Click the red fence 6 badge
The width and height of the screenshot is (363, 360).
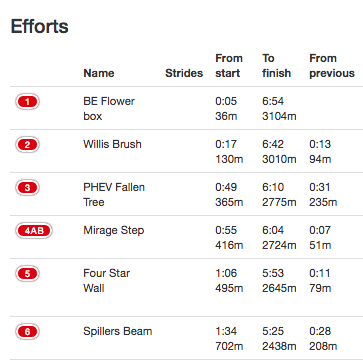pyautogui.click(x=27, y=332)
